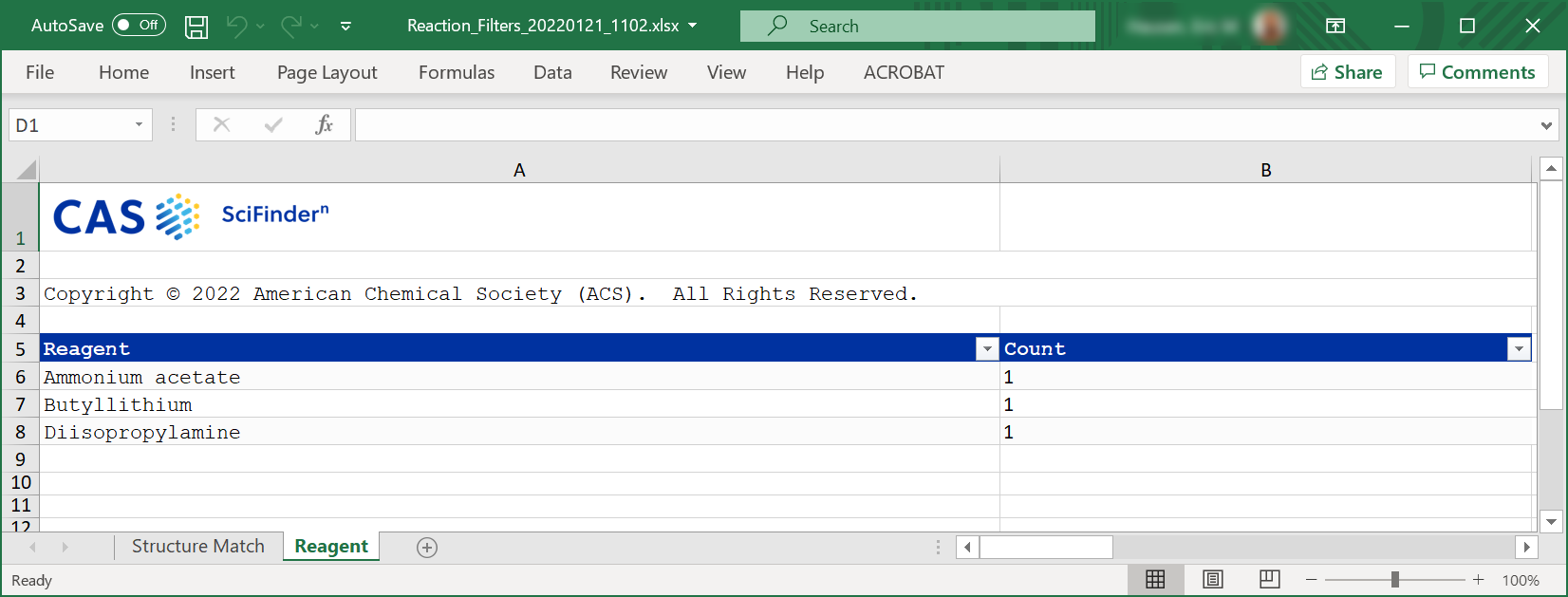Click the Save floppy disk icon
Screen dimensions: 1568x597
(x=196, y=27)
